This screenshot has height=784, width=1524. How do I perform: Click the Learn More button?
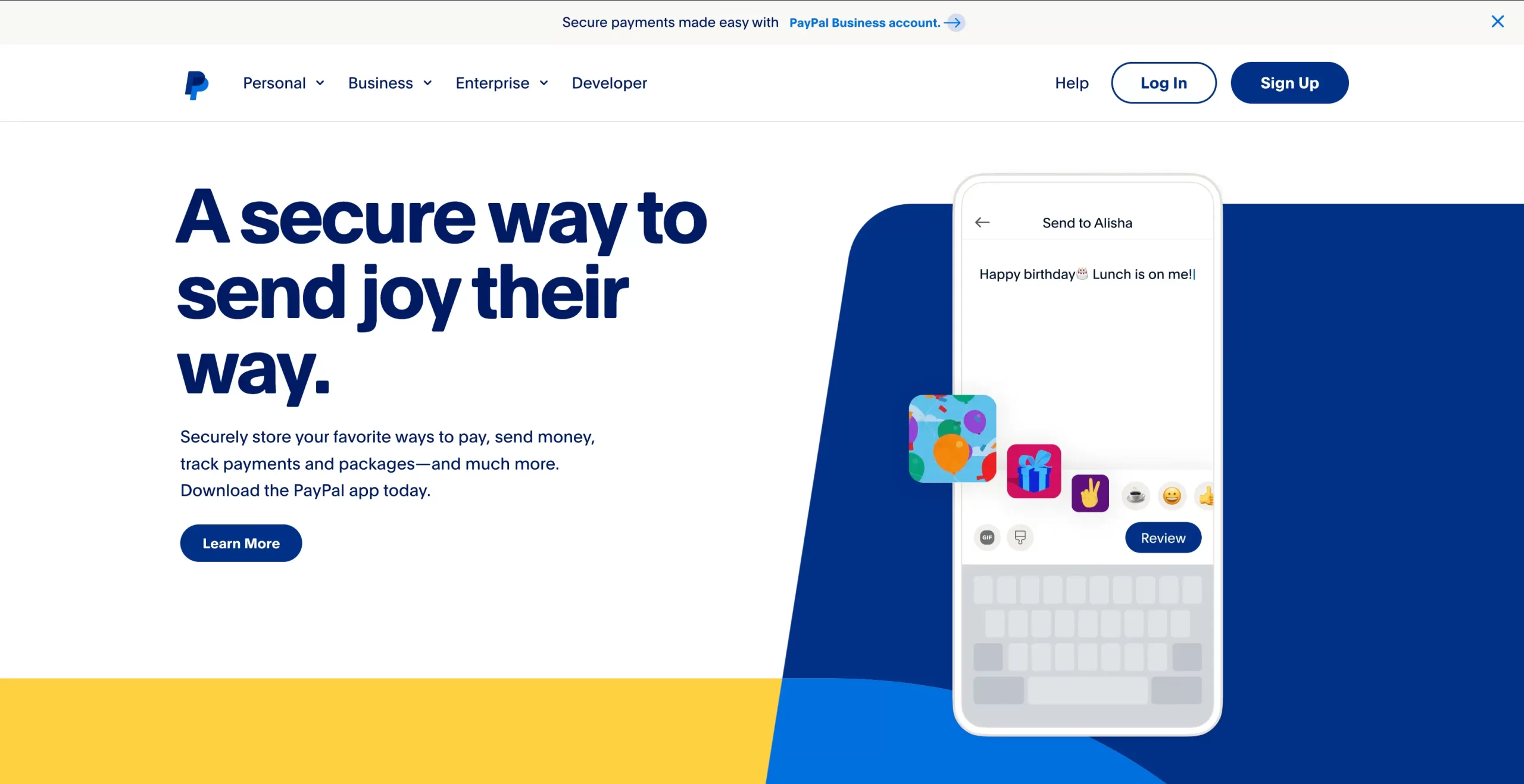241,543
